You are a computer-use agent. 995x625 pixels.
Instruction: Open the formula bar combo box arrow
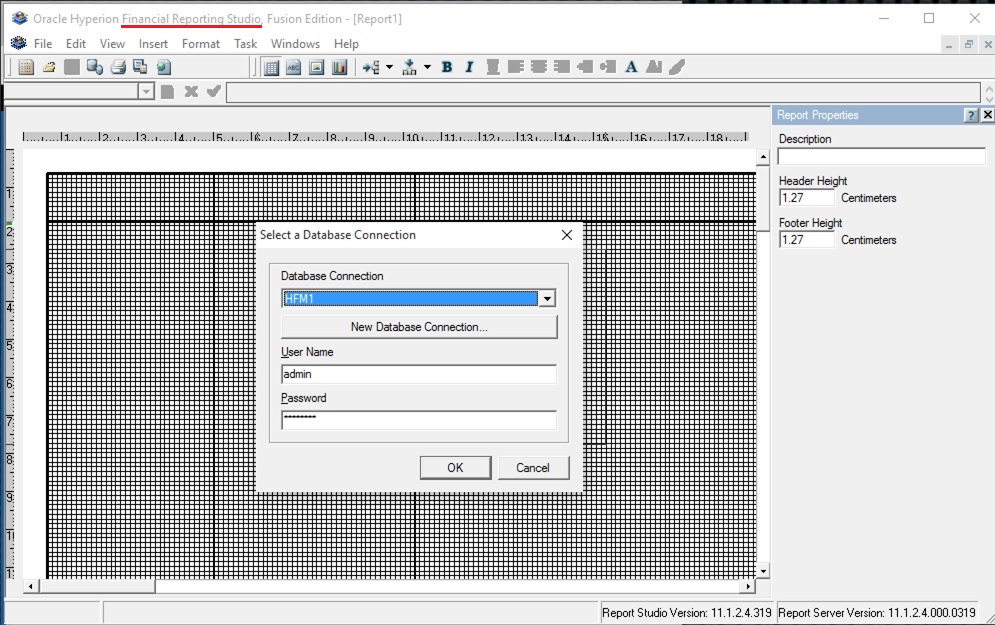[146, 92]
